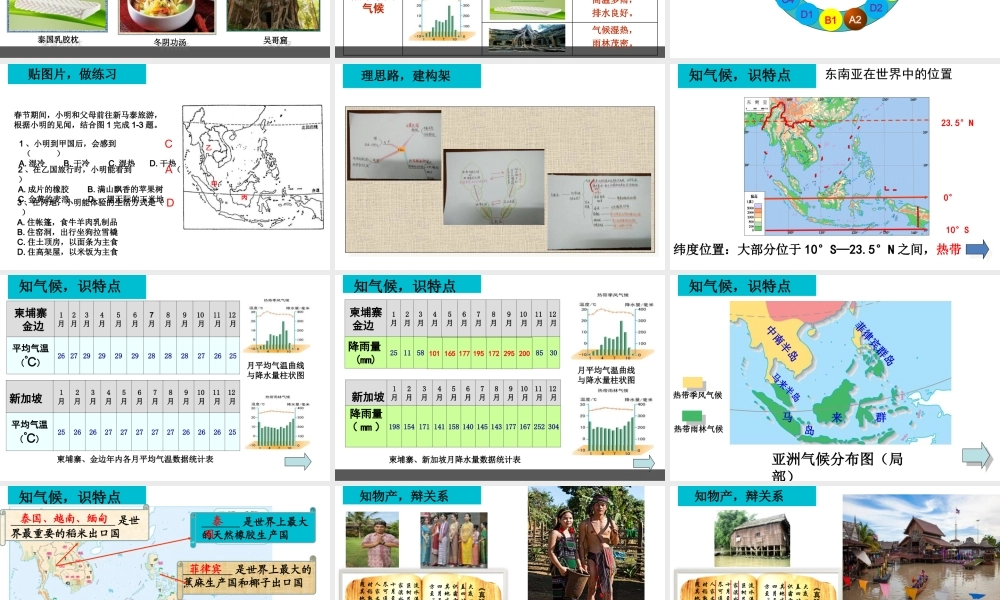Click the Southeast Asia outline map in exercise slide
The height and width of the screenshot is (600, 1000).
(x=253, y=167)
